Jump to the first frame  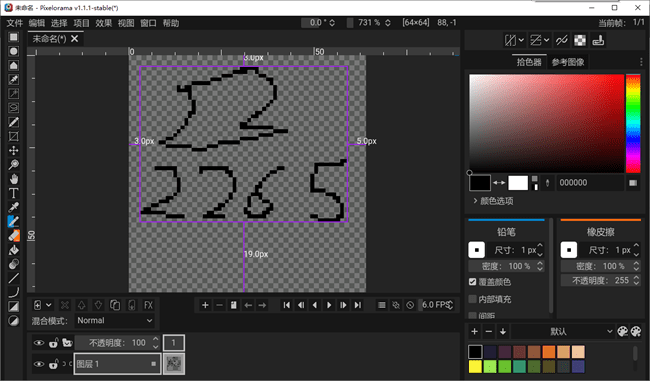(286, 305)
